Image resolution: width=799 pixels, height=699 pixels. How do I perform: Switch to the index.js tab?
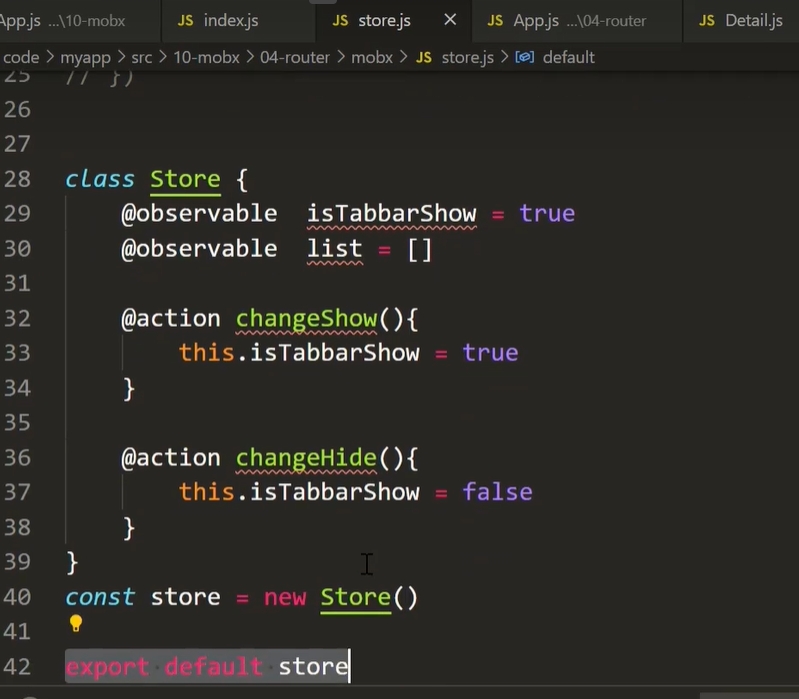coord(230,20)
